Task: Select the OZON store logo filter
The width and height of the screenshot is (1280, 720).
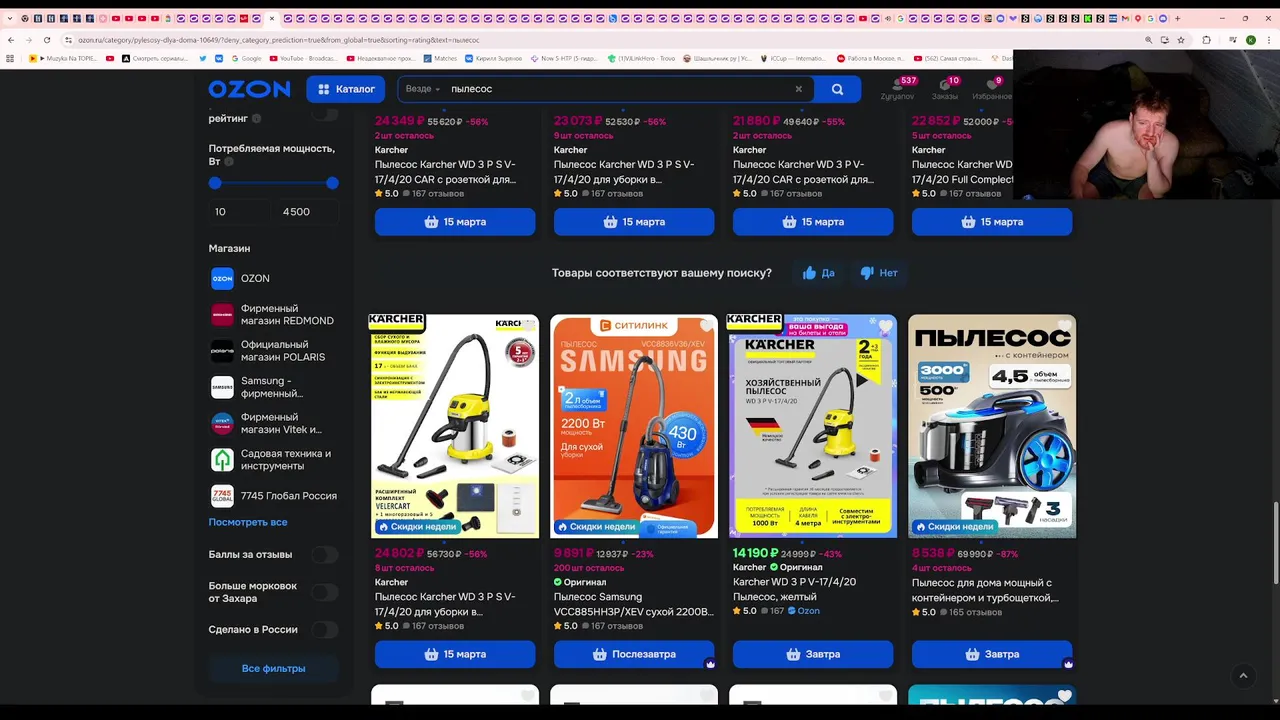Action: coord(222,278)
